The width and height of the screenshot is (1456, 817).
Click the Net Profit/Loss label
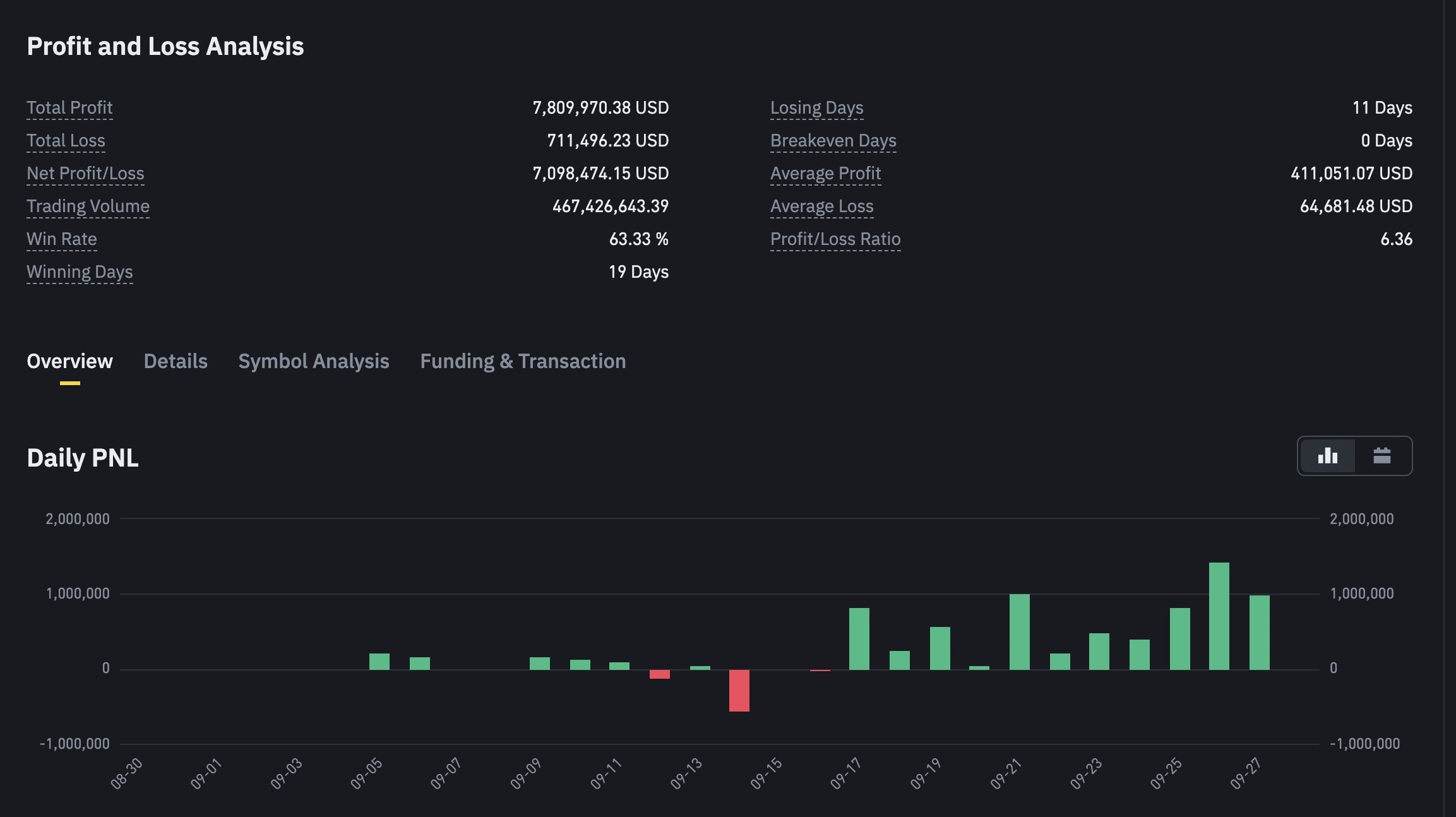tap(85, 174)
